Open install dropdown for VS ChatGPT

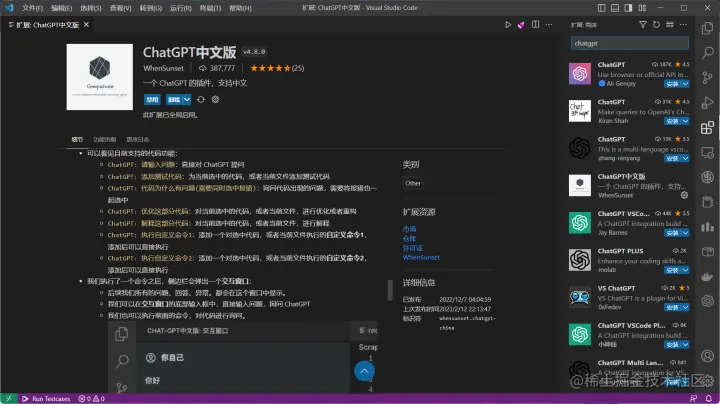(x=685, y=307)
